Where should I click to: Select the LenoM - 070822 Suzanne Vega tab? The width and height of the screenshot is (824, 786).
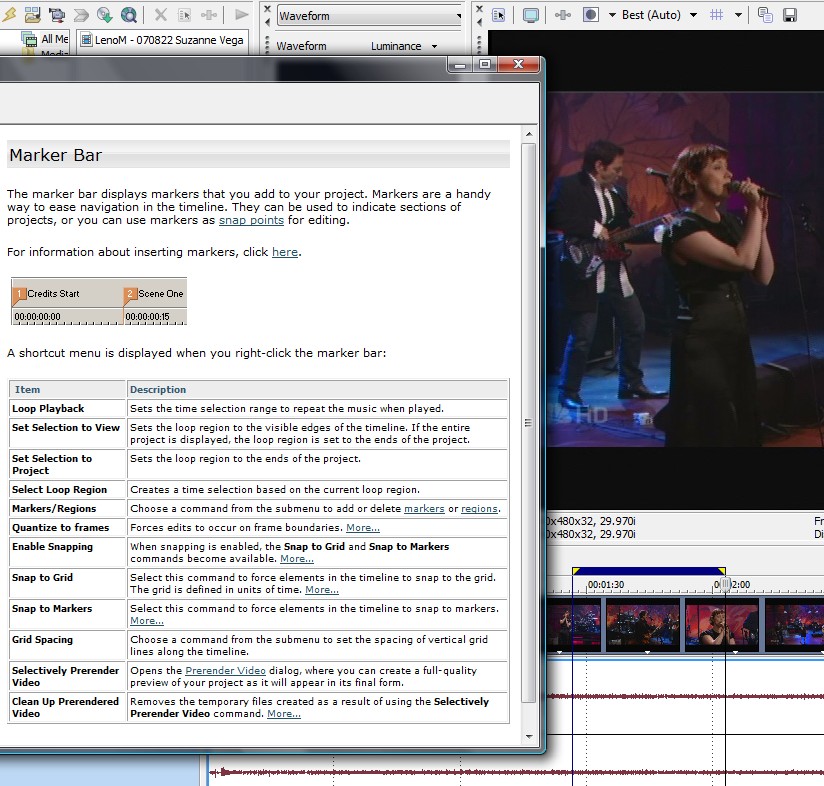click(x=163, y=40)
